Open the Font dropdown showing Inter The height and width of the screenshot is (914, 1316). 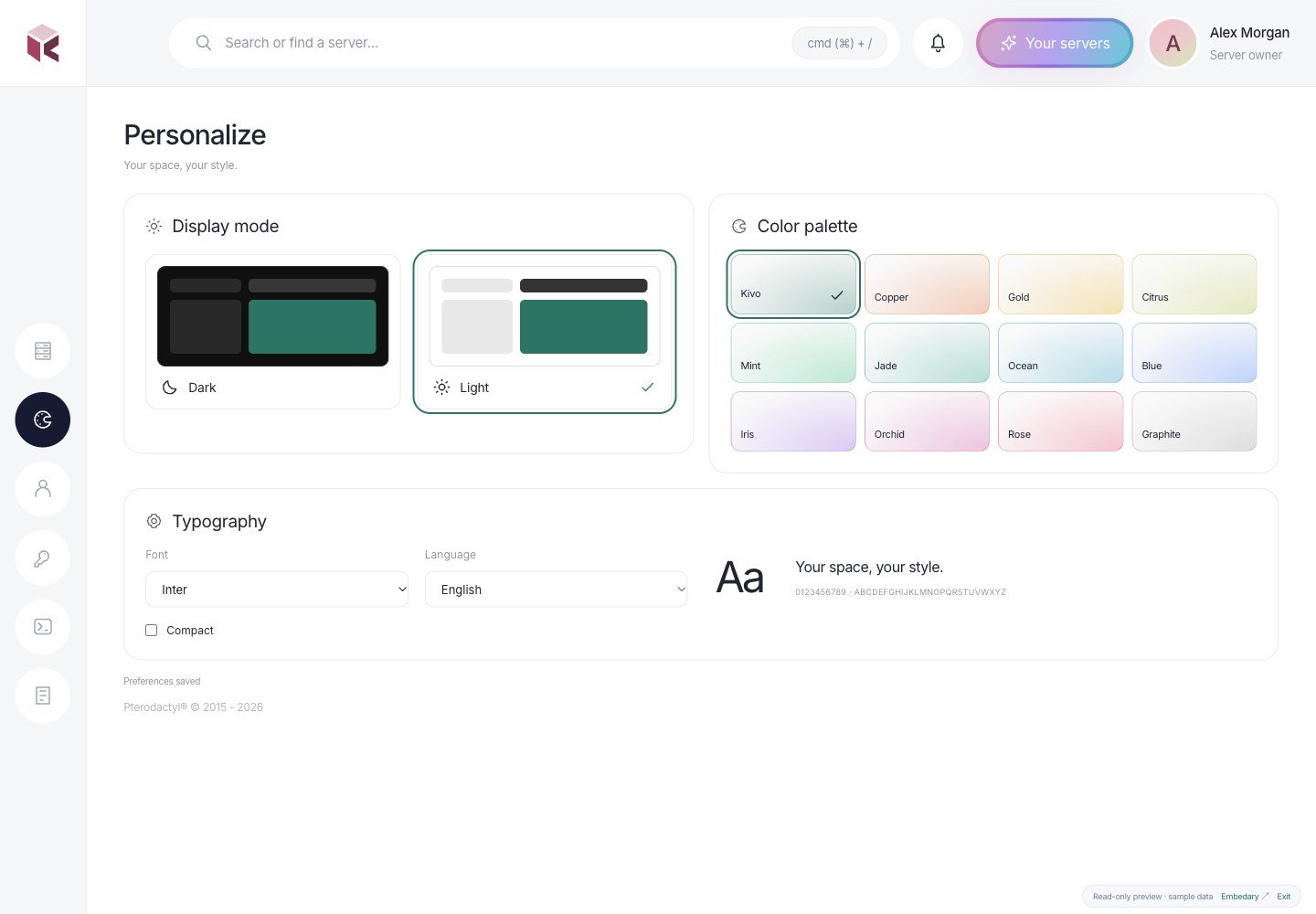277,590
